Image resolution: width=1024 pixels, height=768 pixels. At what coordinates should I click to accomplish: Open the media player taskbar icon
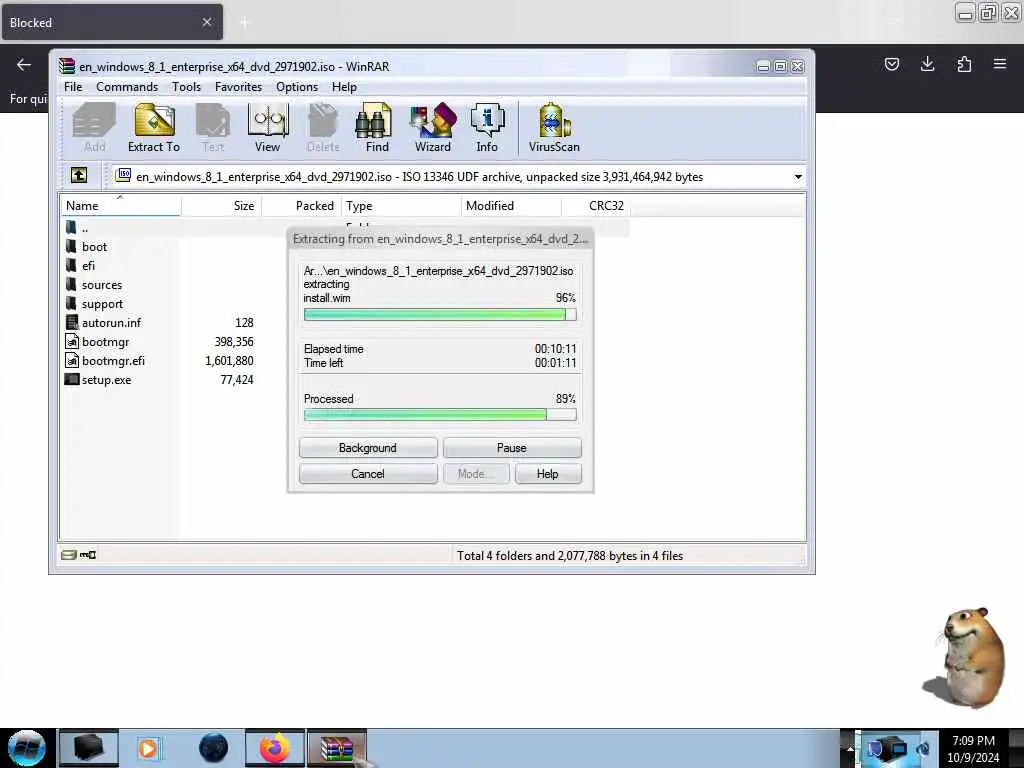(x=150, y=748)
